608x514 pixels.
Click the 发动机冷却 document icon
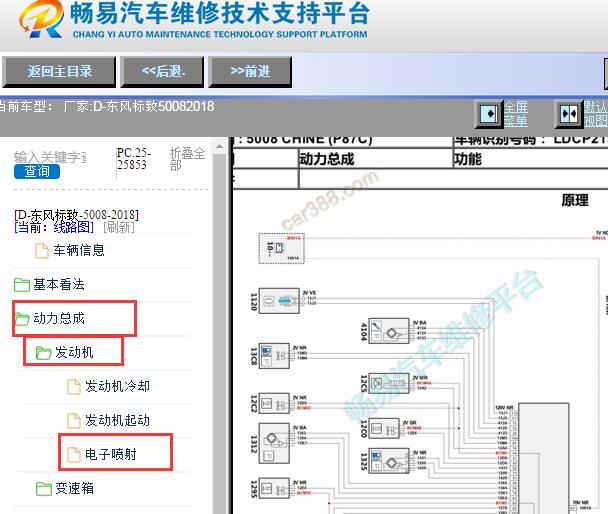tap(74, 387)
